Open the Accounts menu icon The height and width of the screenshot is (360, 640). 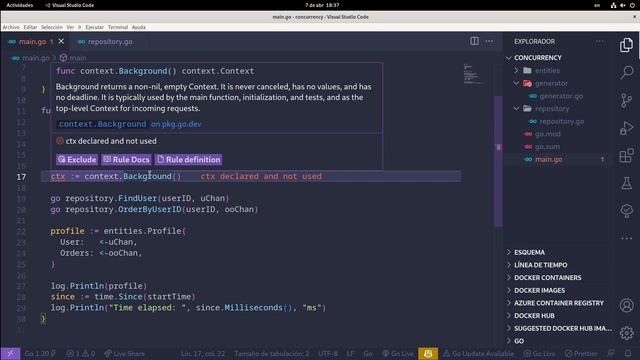point(627,305)
